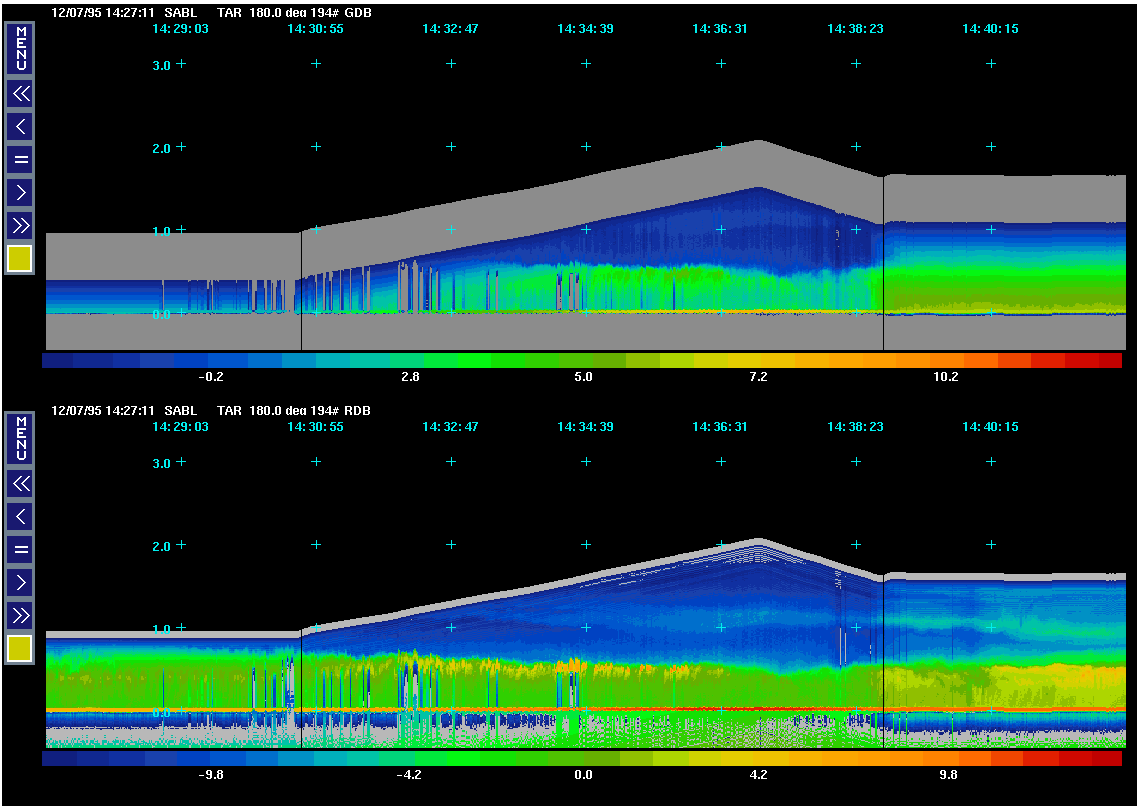The image size is (1141, 810).
Task: Step back with single-left arrow in bottom panel
Action: click(20, 517)
